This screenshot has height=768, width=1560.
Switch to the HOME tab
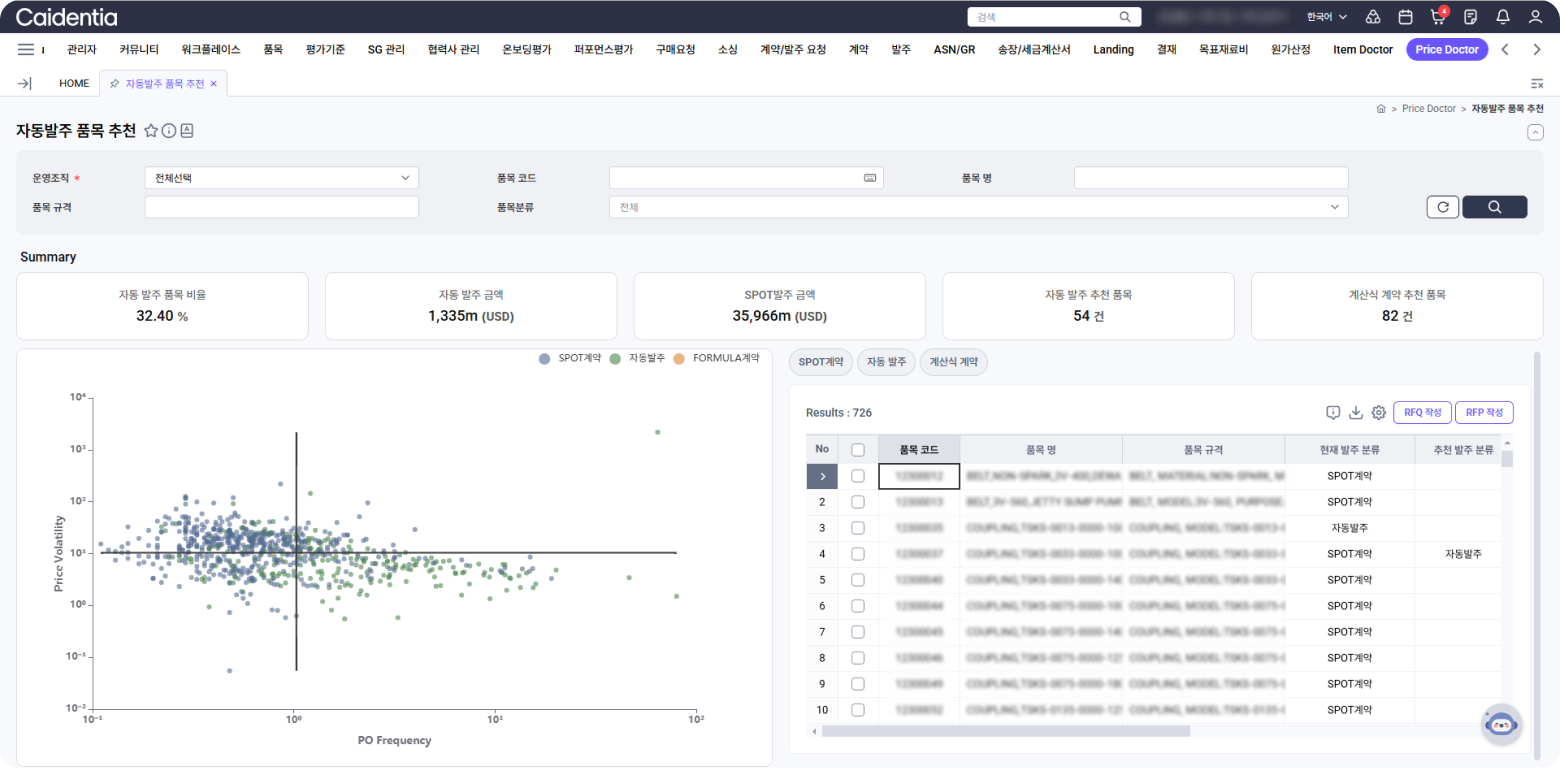click(74, 84)
